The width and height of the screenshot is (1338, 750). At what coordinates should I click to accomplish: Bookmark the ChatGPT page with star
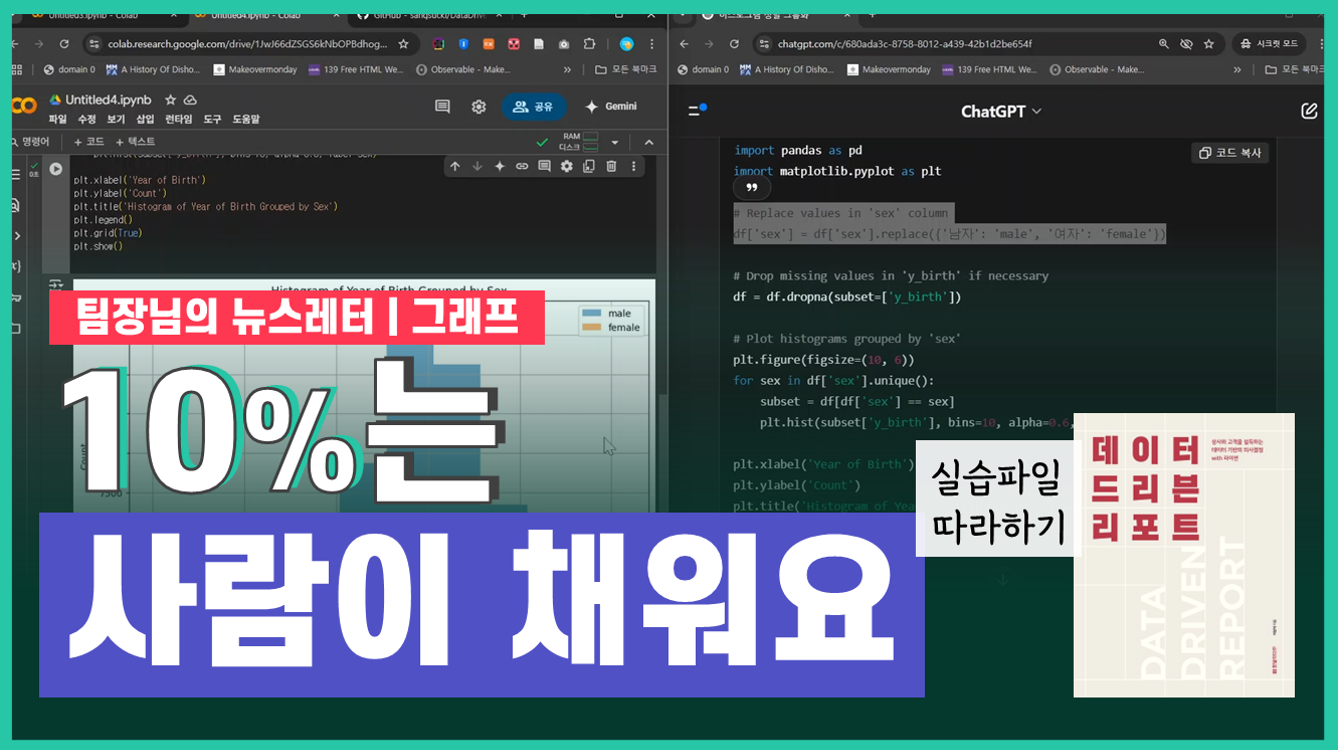click(1209, 44)
